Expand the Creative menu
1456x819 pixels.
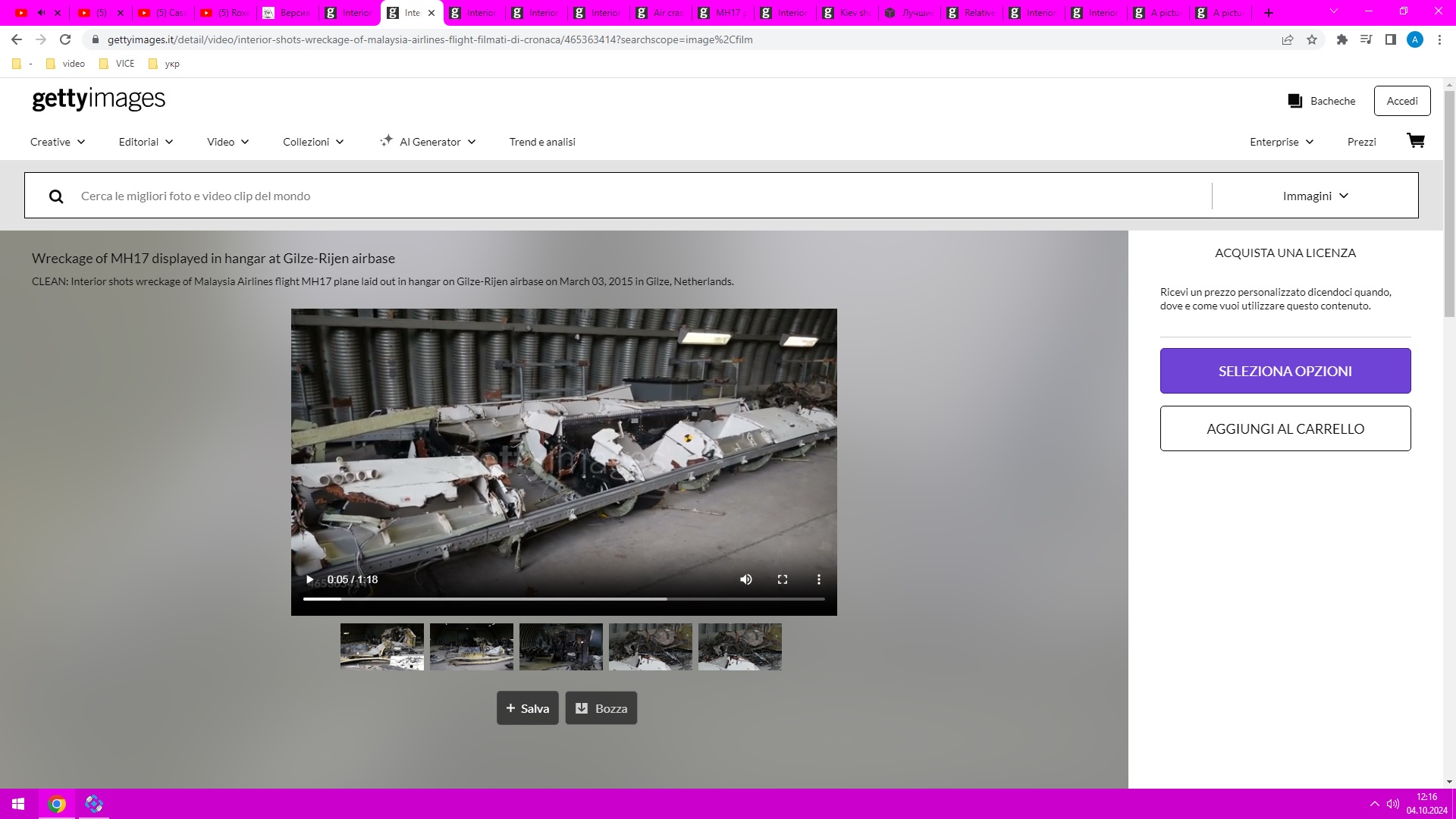point(58,142)
